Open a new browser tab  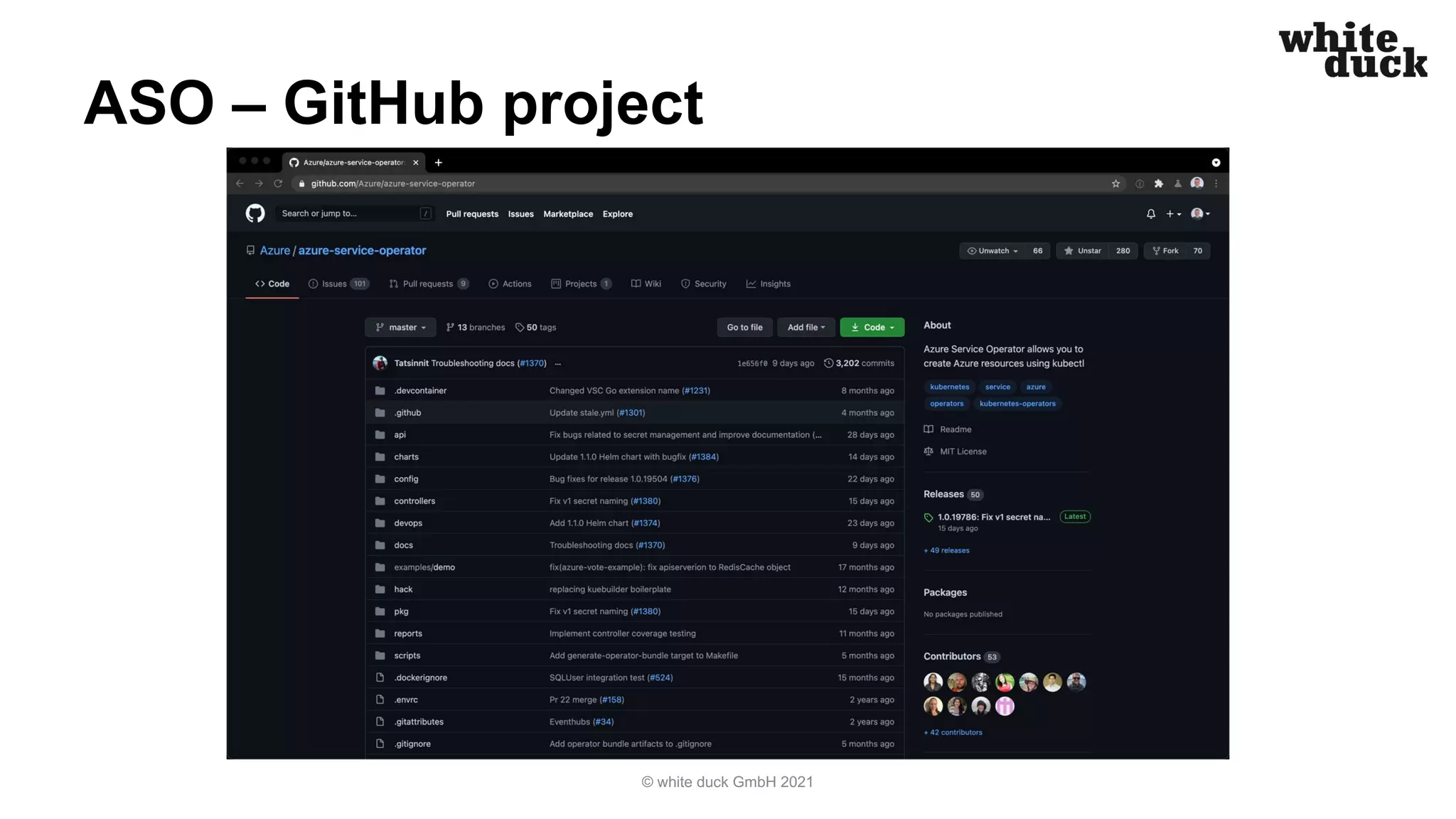click(439, 163)
